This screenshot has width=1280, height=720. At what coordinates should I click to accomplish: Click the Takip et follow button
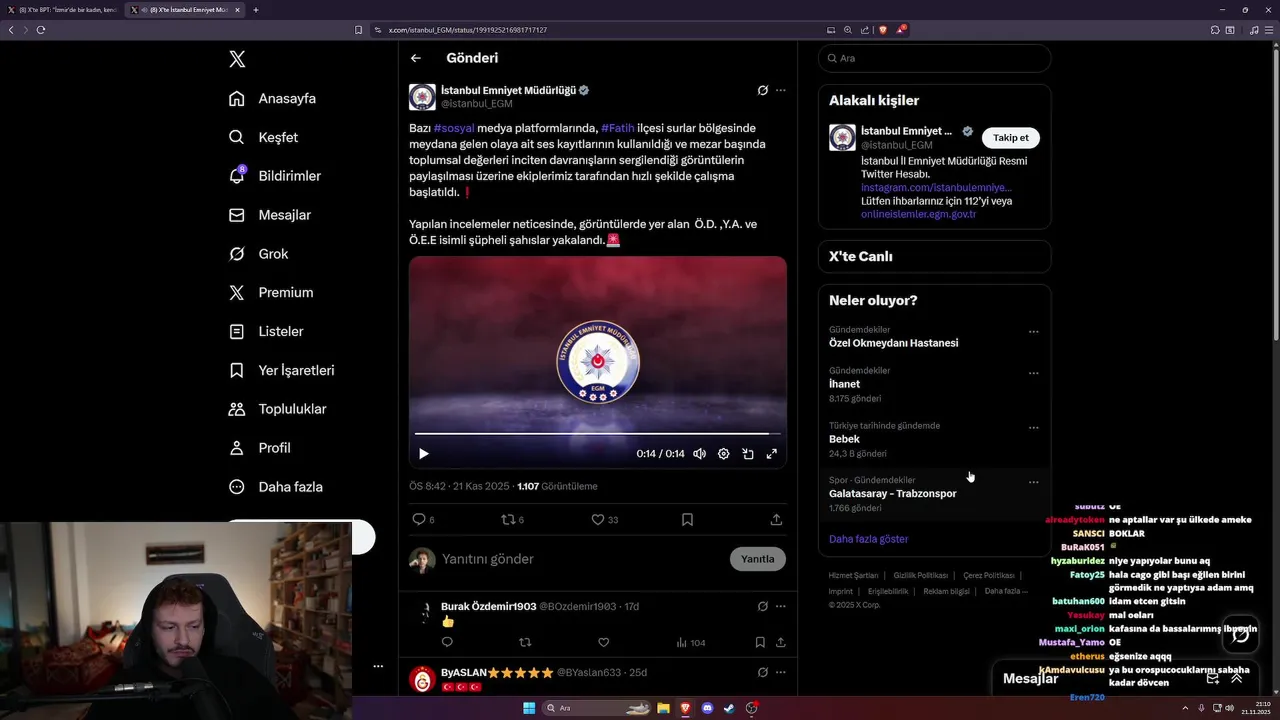click(1010, 138)
